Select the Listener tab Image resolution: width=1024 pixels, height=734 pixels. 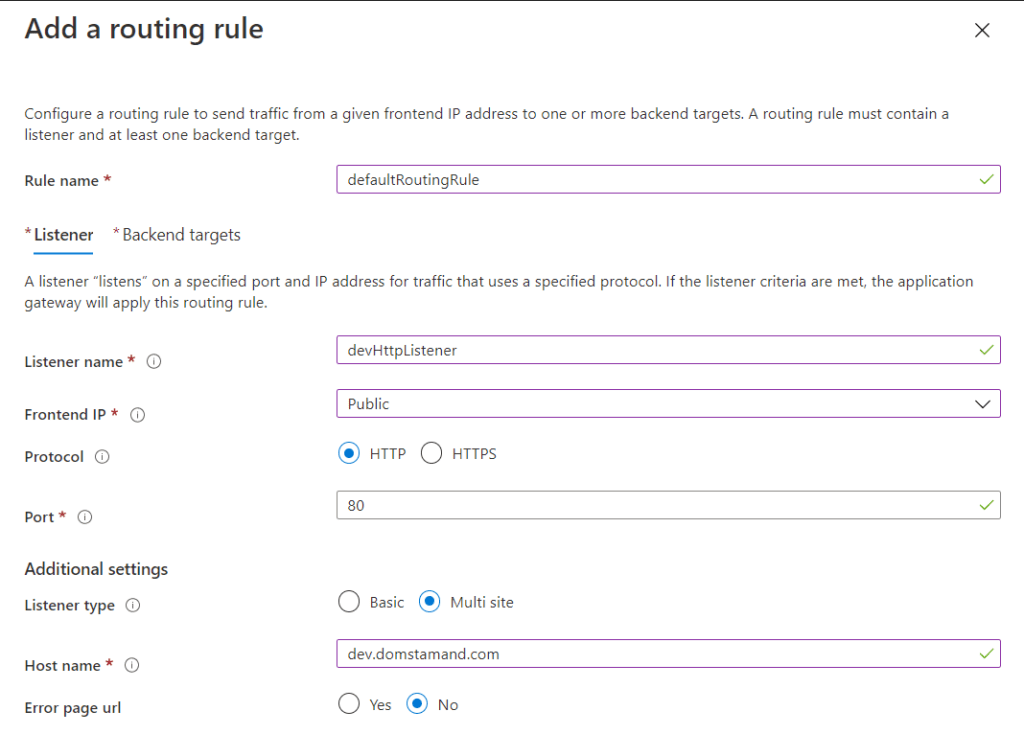coord(61,234)
